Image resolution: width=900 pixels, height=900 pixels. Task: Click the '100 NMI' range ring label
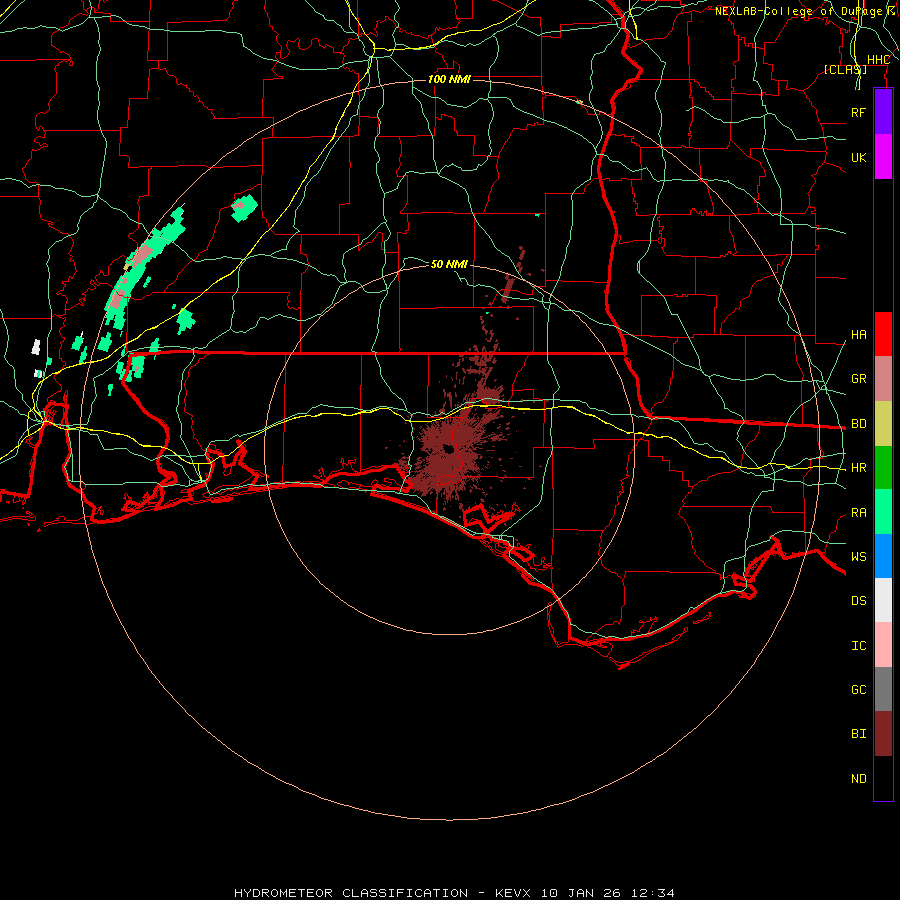tap(449, 79)
